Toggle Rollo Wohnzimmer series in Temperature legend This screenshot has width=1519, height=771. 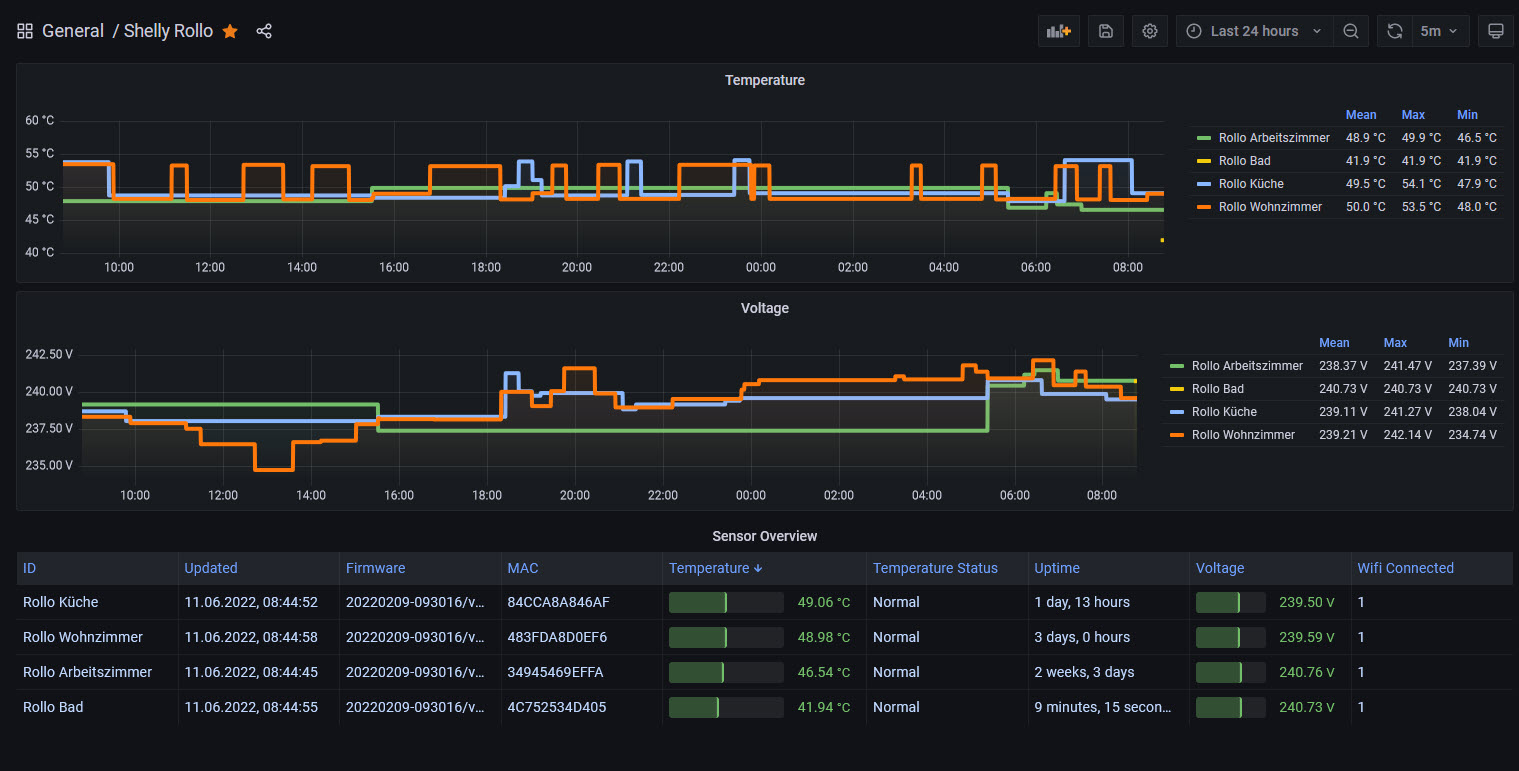coord(1270,207)
